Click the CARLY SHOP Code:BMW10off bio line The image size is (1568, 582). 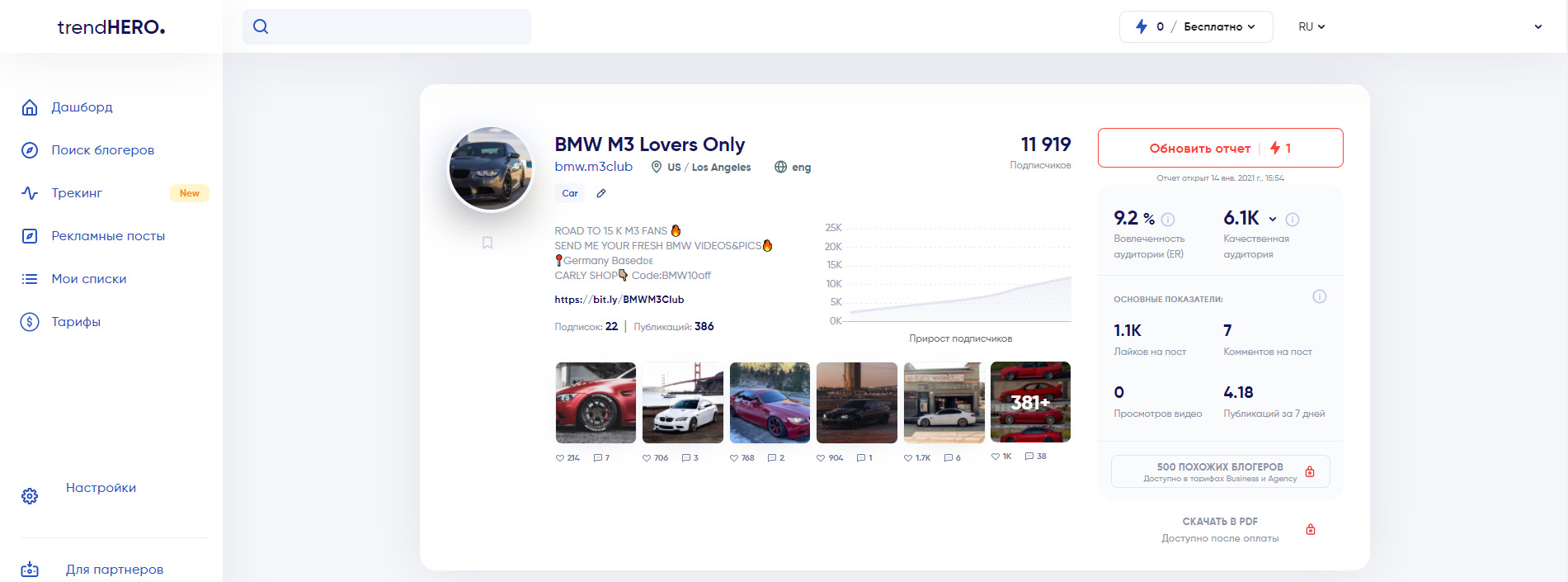[633, 276]
